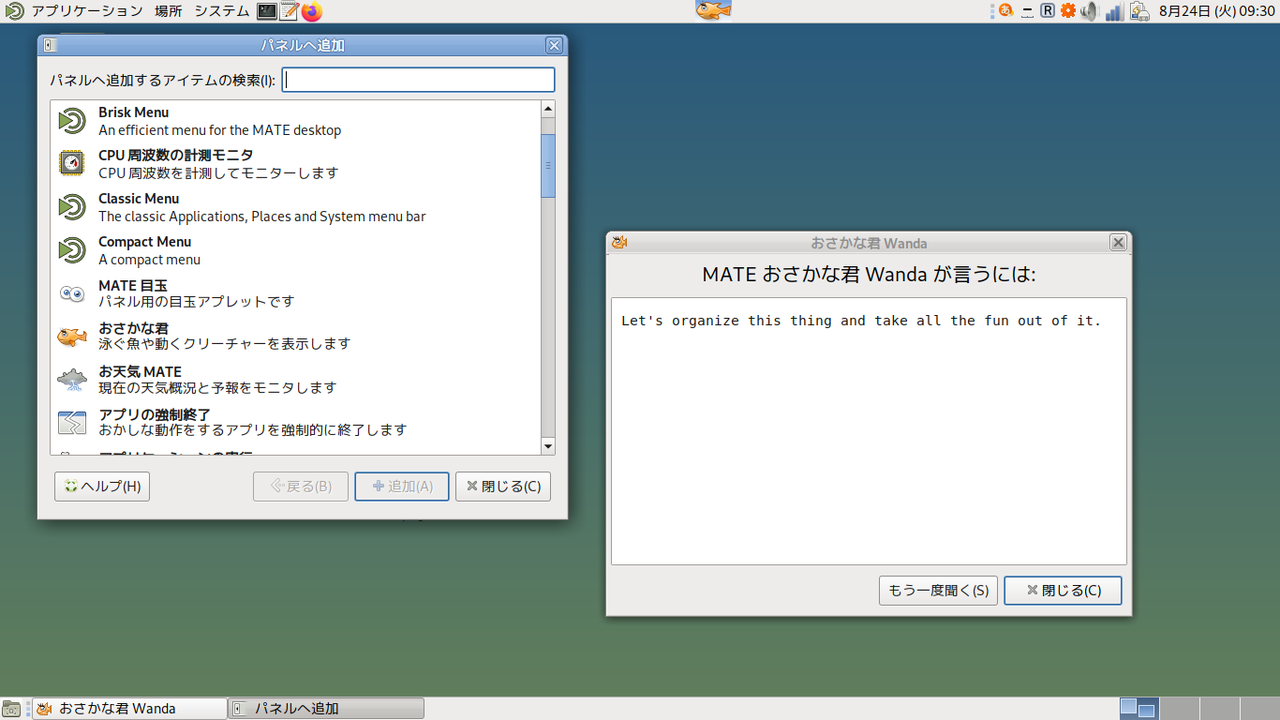Click 閉じる(C) in Wanda dialog

1063,591
